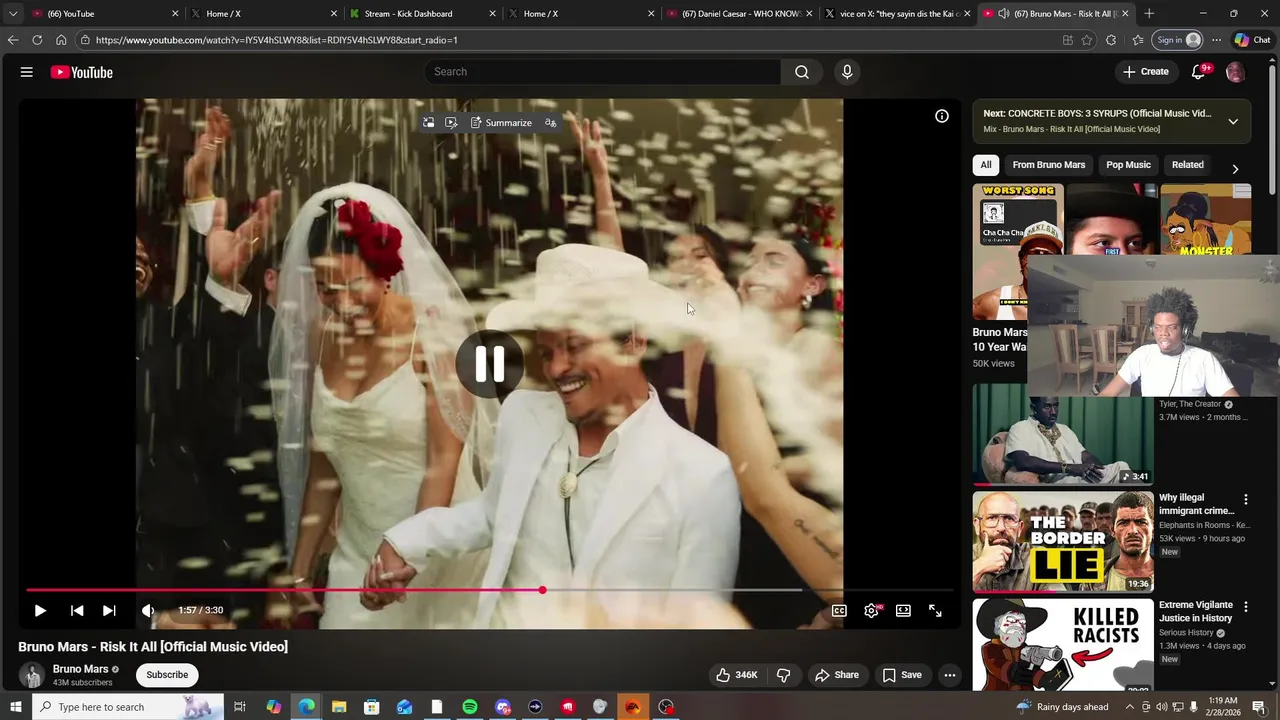The image size is (1280, 720).
Task: Open the YouTube guide hamburger menu
Action: pyautogui.click(x=27, y=72)
